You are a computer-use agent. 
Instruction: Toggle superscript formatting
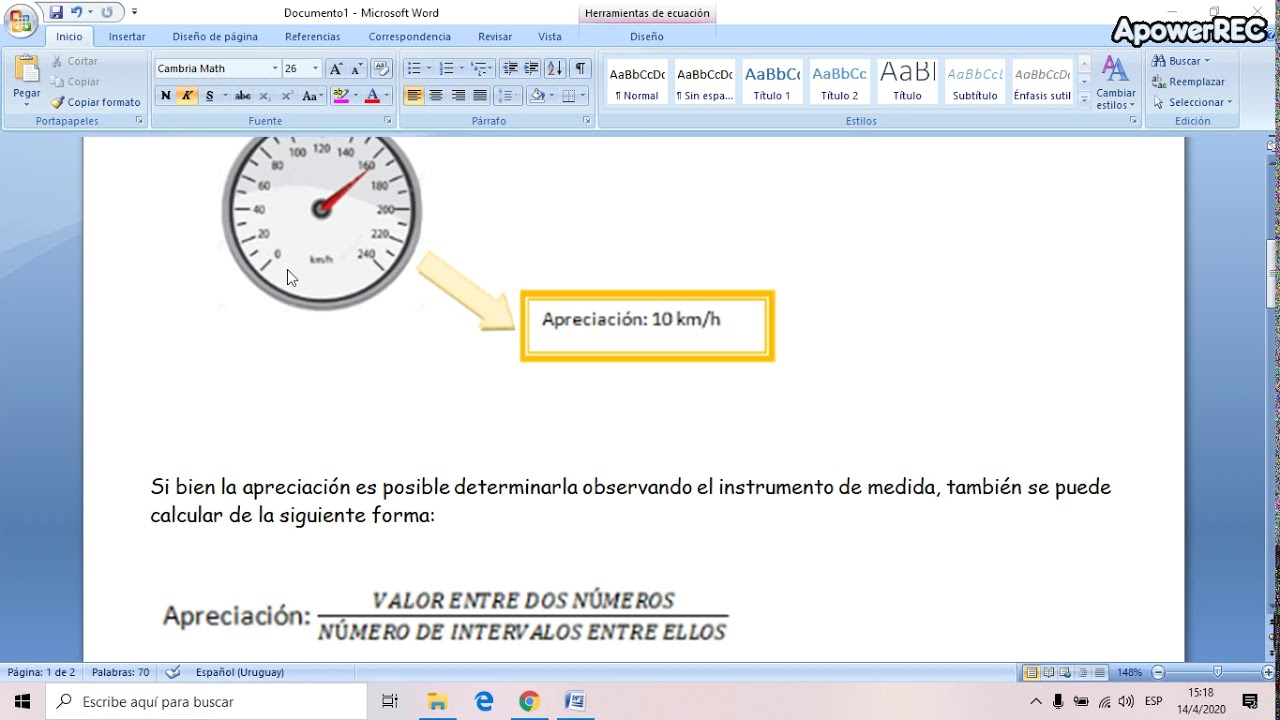point(286,96)
